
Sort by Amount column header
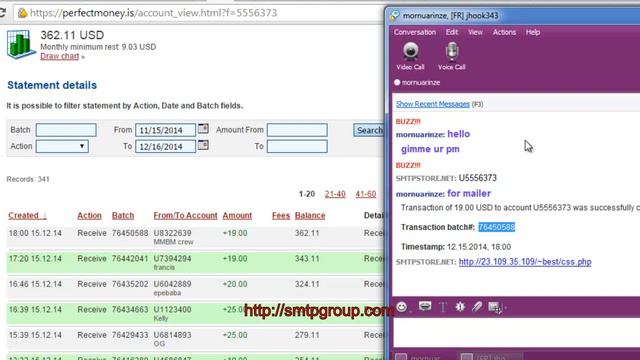point(237,216)
